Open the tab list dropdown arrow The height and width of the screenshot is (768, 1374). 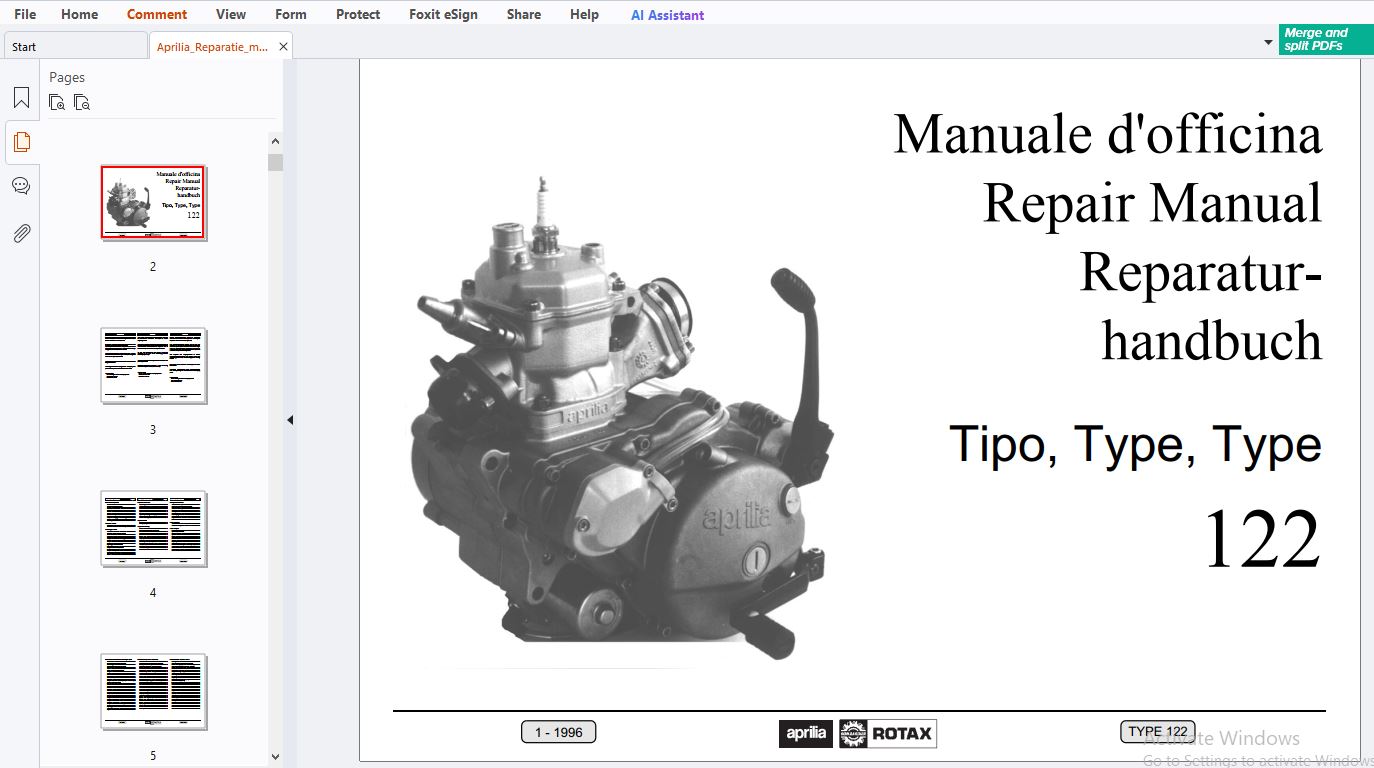(x=1268, y=43)
